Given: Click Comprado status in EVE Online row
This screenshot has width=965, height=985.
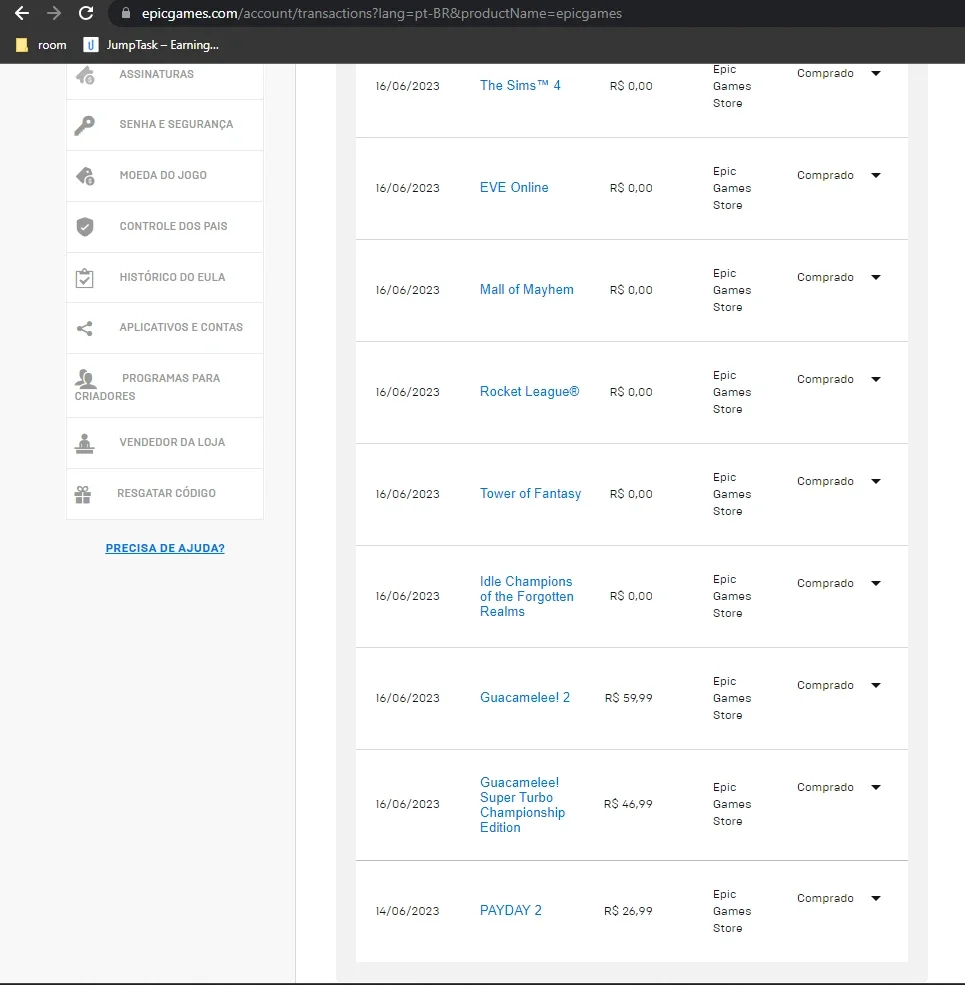Looking at the screenshot, I should [825, 175].
